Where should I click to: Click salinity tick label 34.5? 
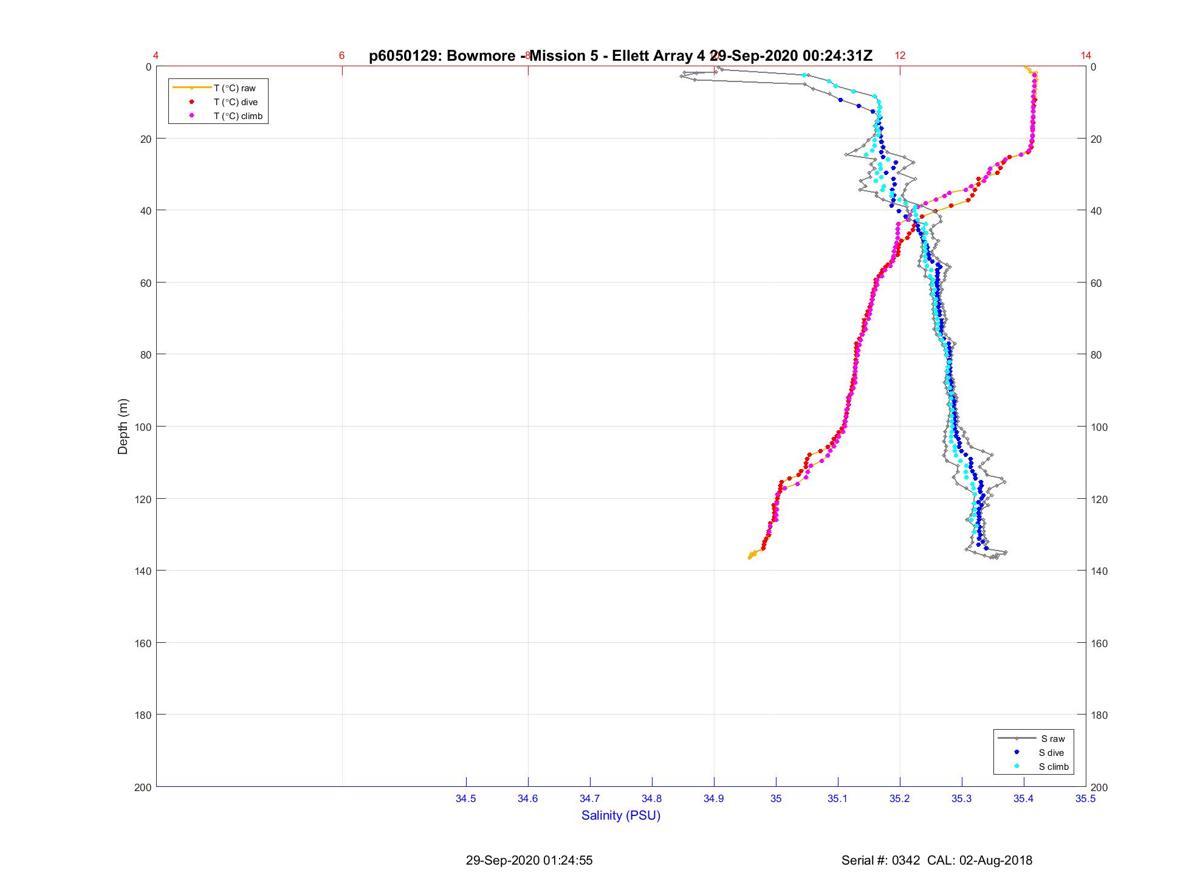[466, 798]
